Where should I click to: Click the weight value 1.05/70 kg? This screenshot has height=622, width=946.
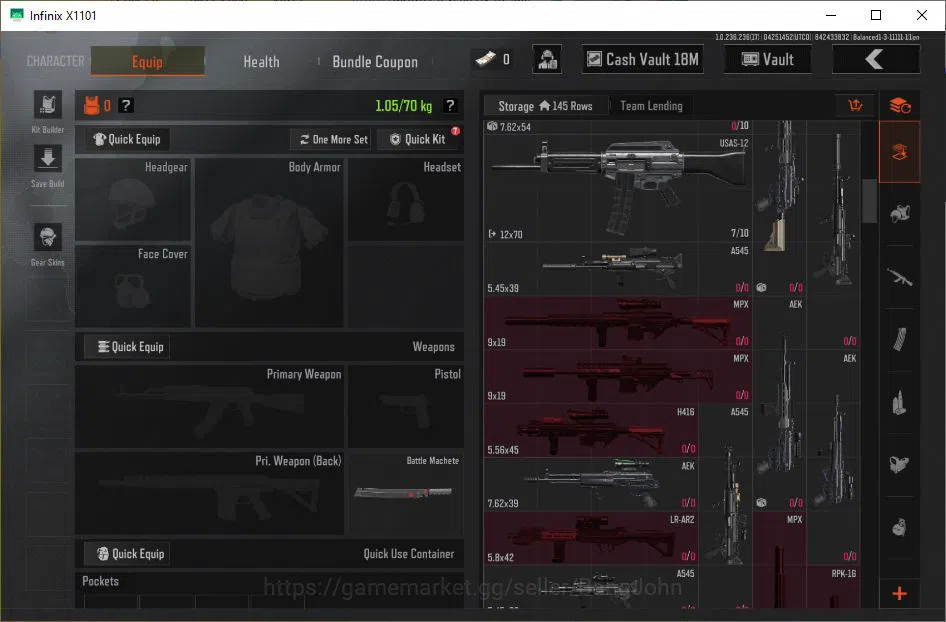(404, 106)
